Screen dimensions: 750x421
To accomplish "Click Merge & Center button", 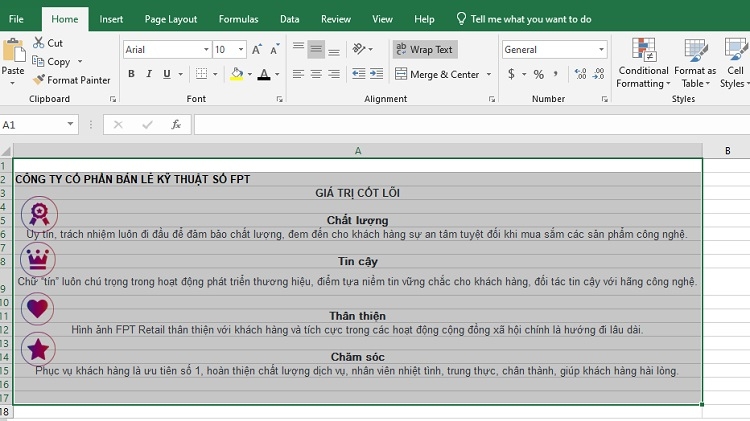I will pos(437,74).
